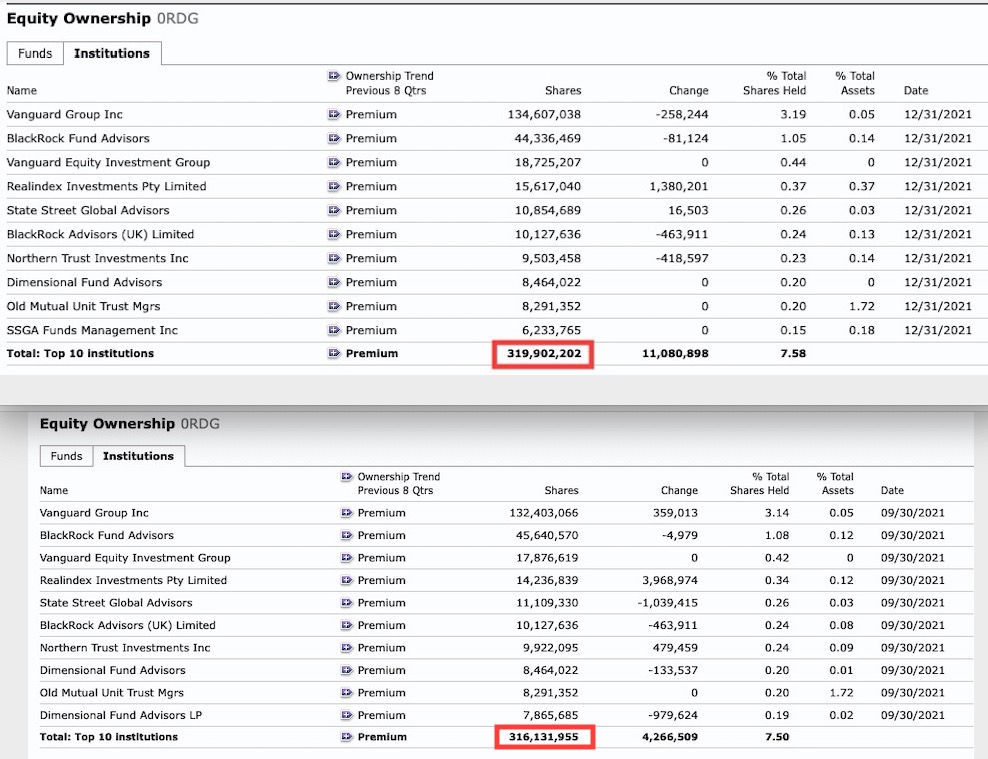Switch to Funds tab in top panel
Viewport: 988px width, 759px height.
[x=35, y=54]
